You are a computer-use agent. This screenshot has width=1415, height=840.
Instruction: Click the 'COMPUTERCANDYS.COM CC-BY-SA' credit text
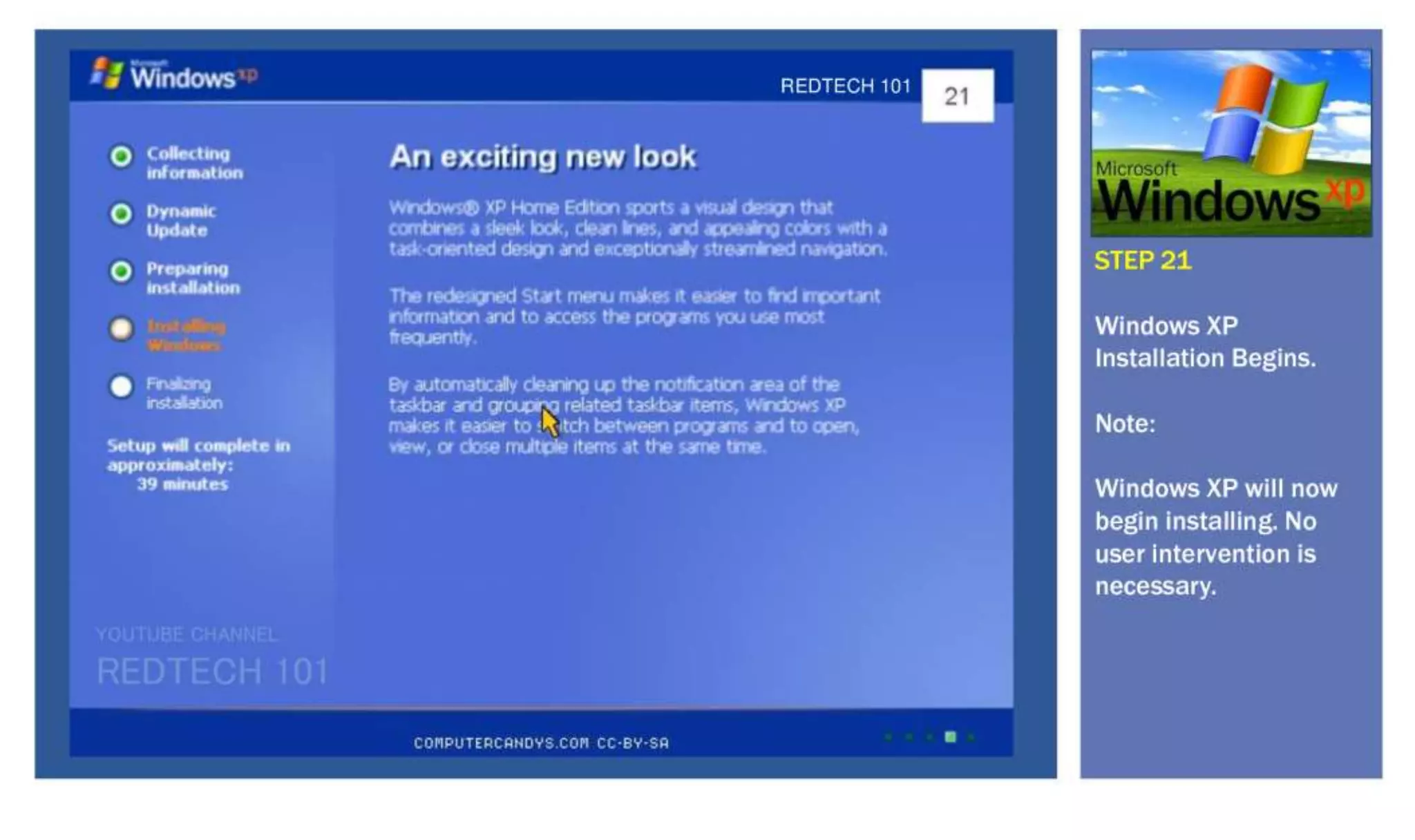tap(542, 743)
